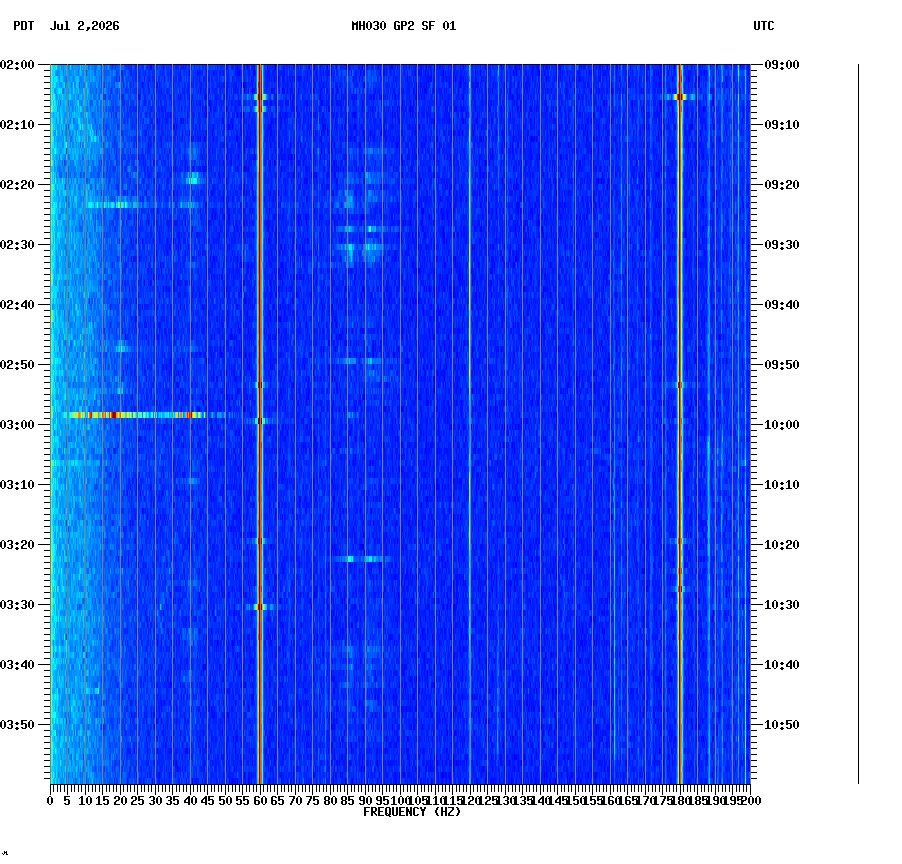Click the thin 120 Hz spectral line
The width and height of the screenshot is (902, 864).
pos(470,424)
